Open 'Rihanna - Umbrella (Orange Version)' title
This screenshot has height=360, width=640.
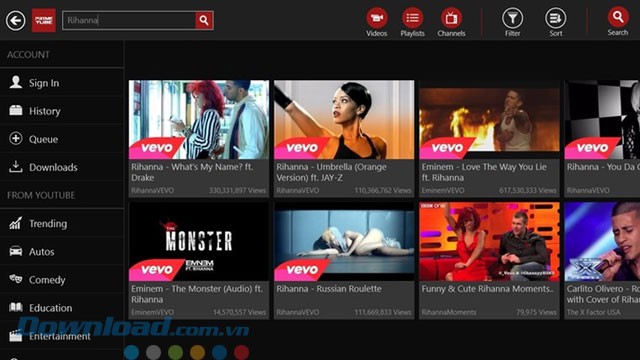coord(331,172)
